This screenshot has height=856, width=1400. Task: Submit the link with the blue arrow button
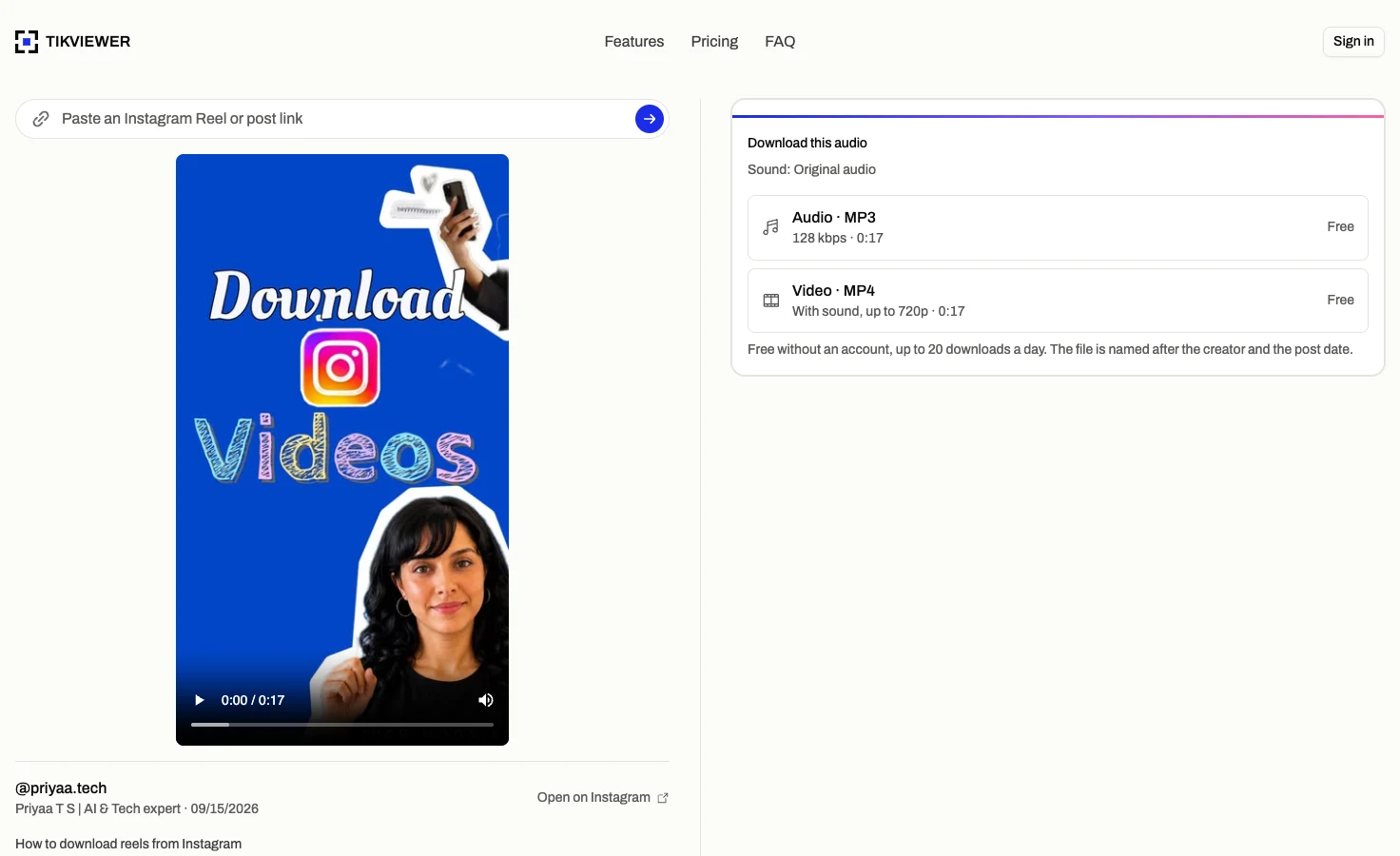point(650,119)
